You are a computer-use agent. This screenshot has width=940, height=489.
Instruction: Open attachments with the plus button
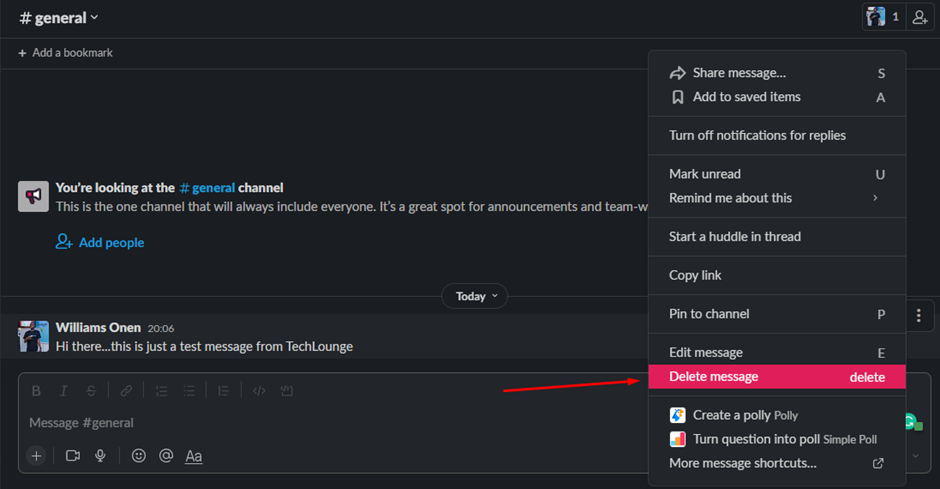pos(37,456)
